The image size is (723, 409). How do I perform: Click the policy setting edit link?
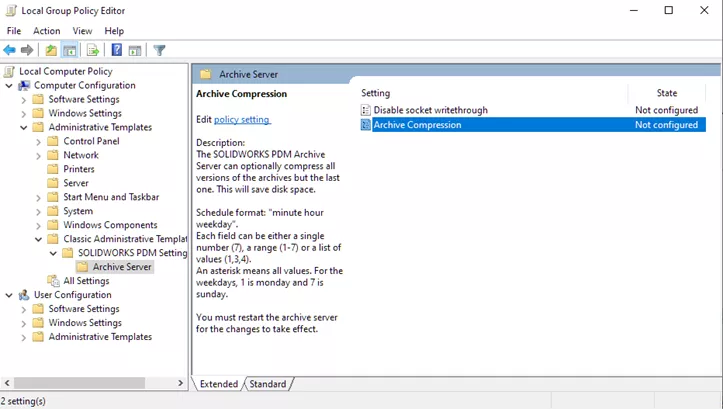click(242, 120)
